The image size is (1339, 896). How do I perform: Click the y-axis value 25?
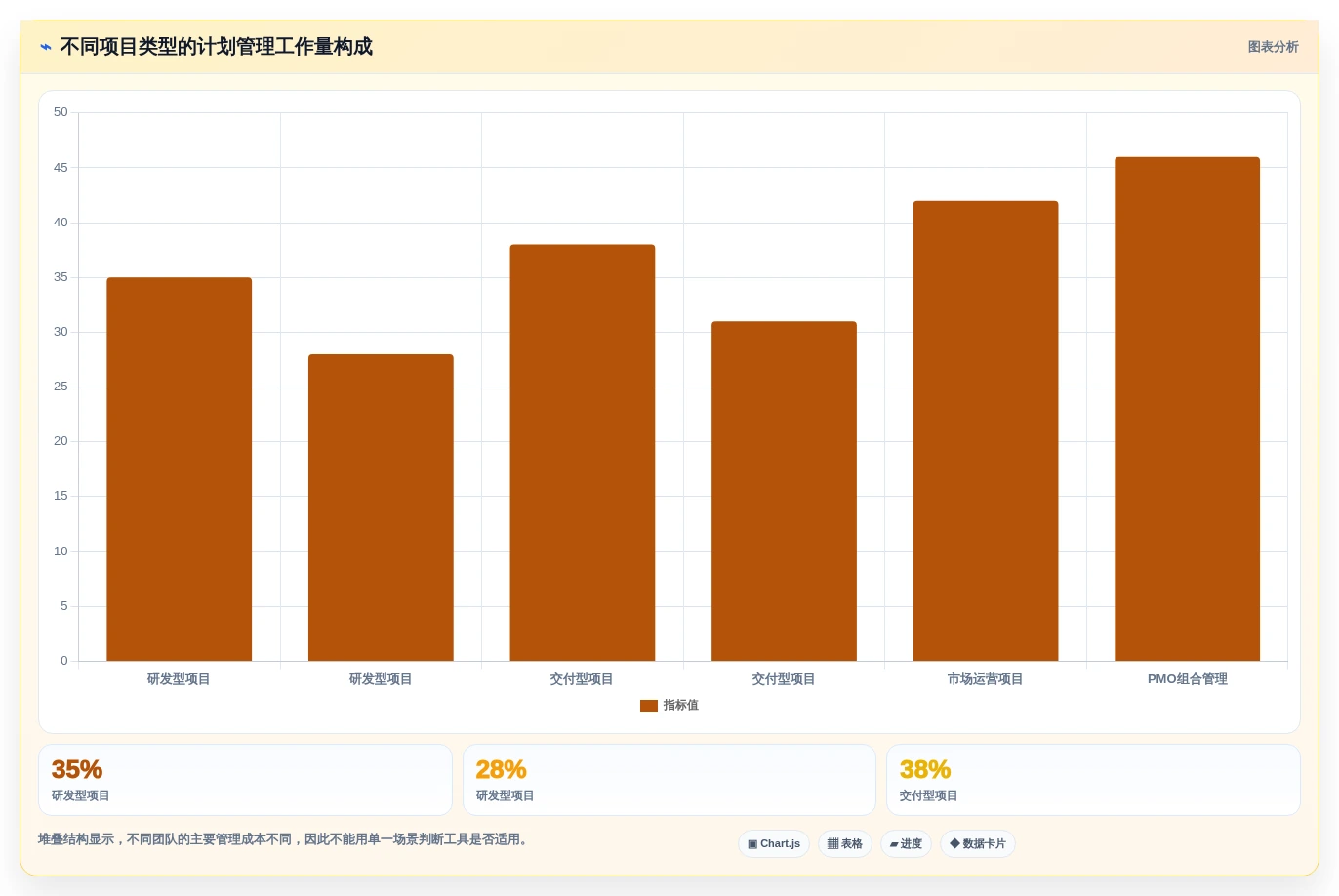click(61, 387)
